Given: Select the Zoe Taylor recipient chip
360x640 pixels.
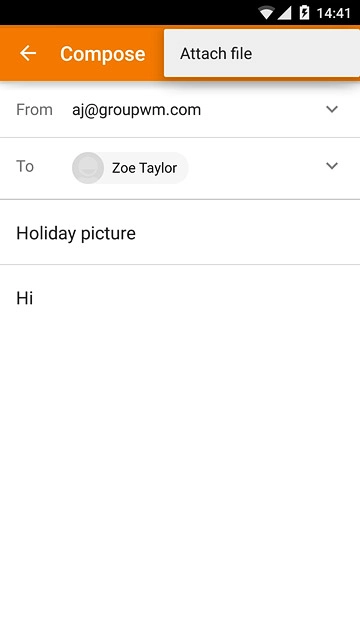Looking at the screenshot, I should [x=130, y=168].
